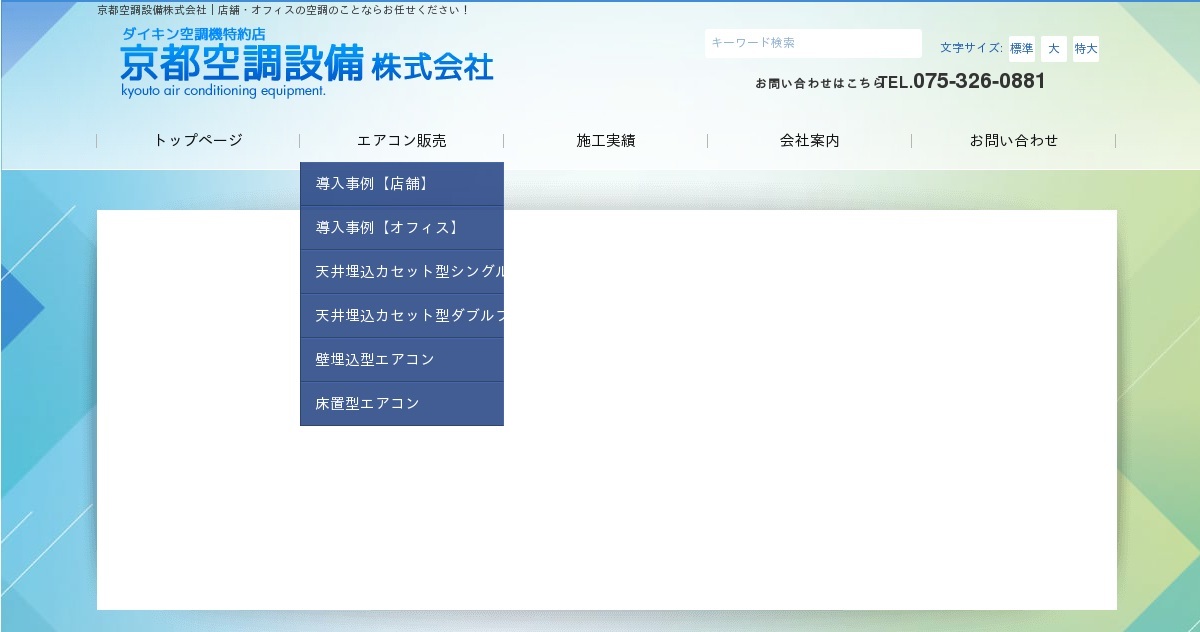Choose 天井埋込カセット型シングルフロー submenu entry
The image size is (1200, 632).
pos(402,272)
